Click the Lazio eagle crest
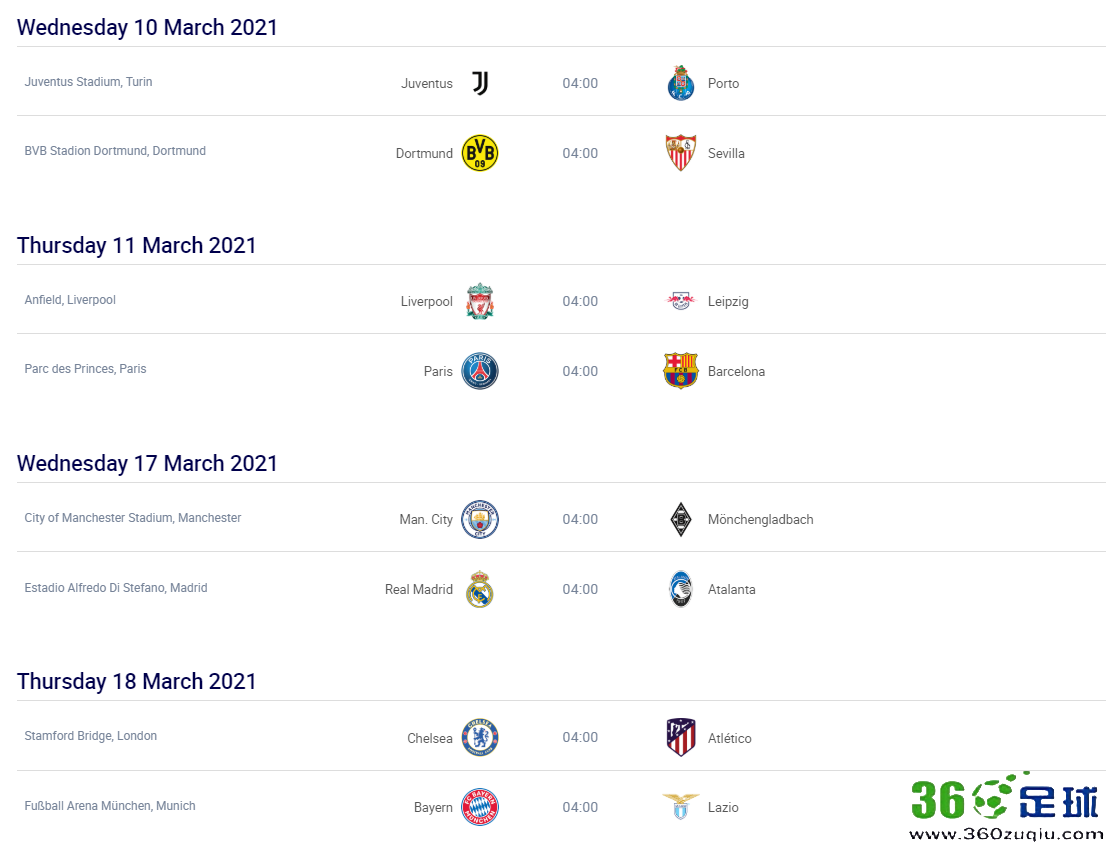Viewport: 1106px width, 847px height. [x=681, y=807]
